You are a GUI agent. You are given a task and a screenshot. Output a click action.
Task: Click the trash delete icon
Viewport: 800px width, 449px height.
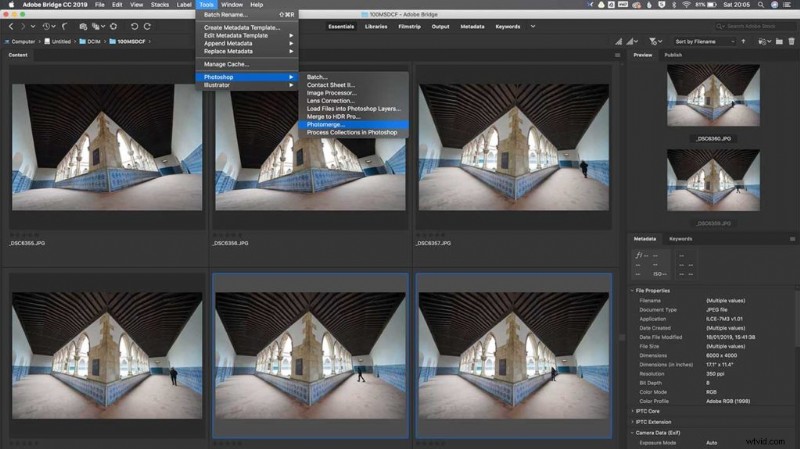791,41
